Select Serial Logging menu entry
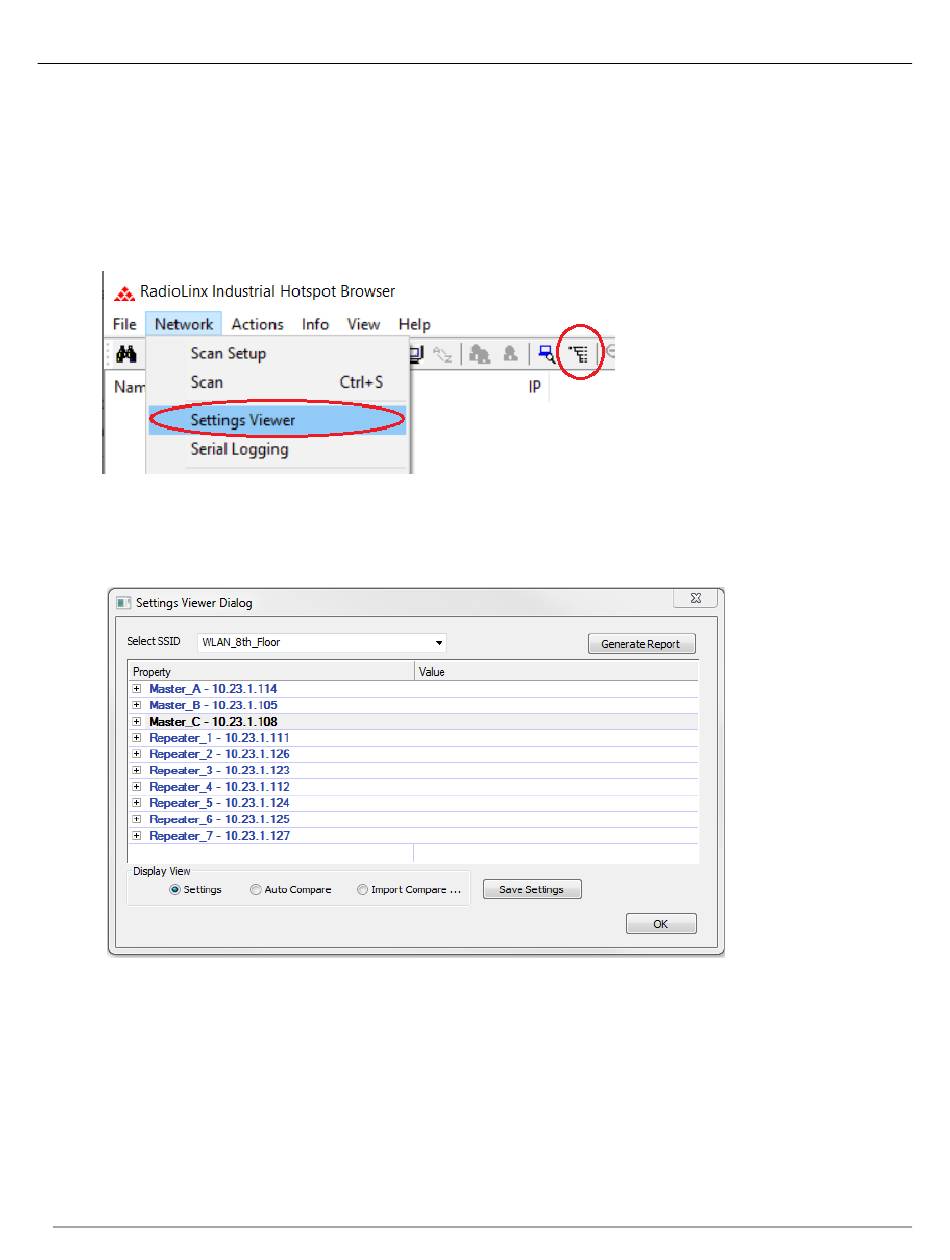Viewport: 950px width, 1260px height. (x=278, y=449)
